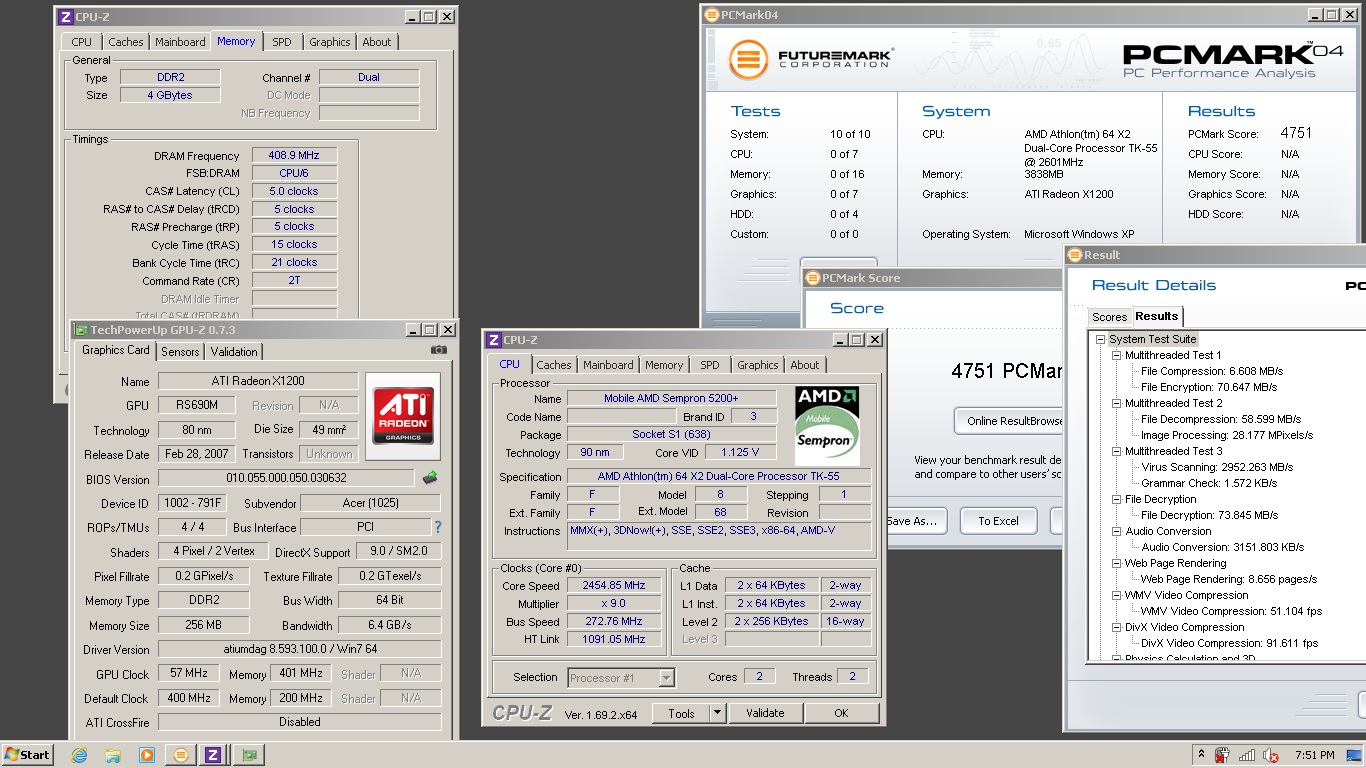Viewport: 1366px width, 768px height.
Task: Open the media player taskbar icon
Action: pyautogui.click(x=147, y=755)
